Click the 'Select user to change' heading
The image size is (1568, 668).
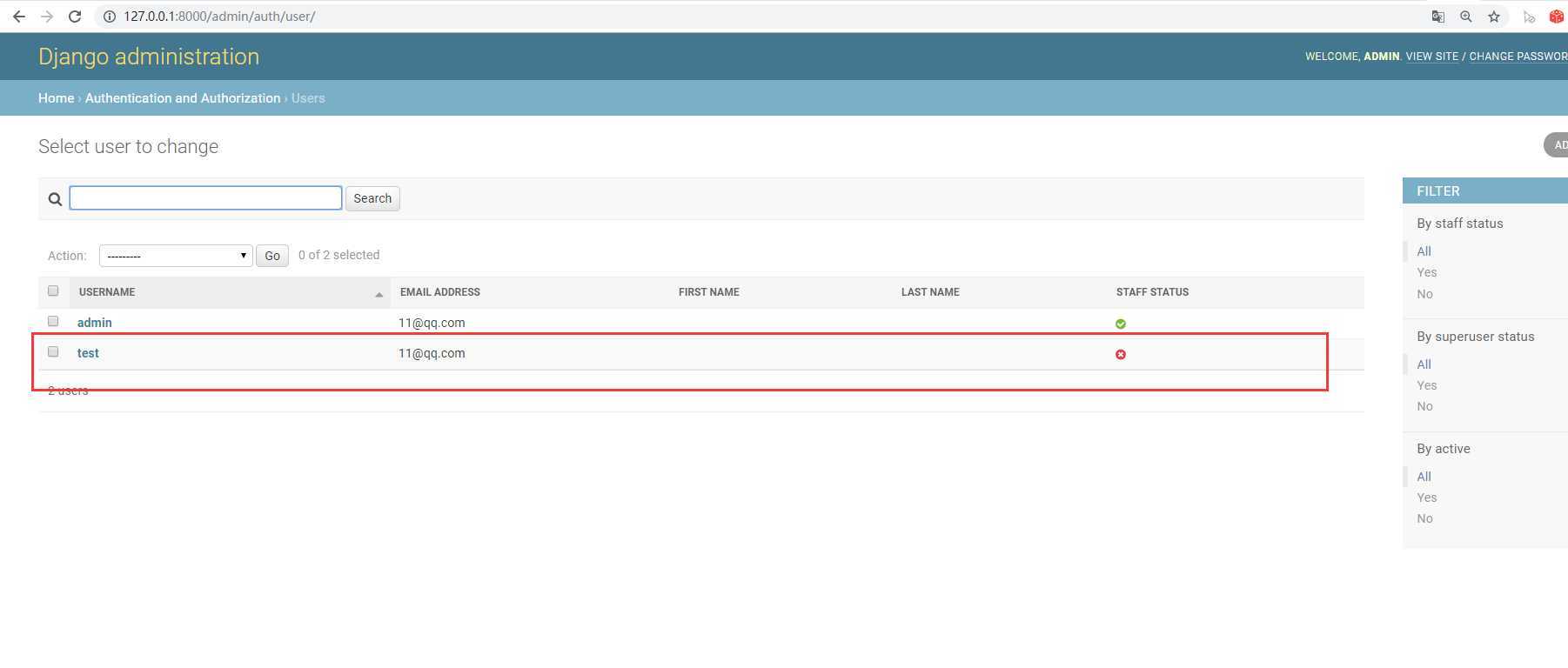click(128, 146)
